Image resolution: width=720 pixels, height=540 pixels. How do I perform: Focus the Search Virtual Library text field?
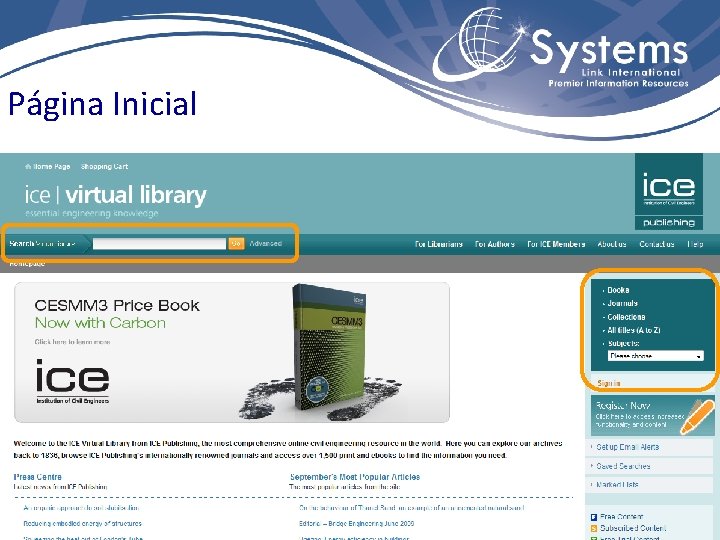[159, 243]
